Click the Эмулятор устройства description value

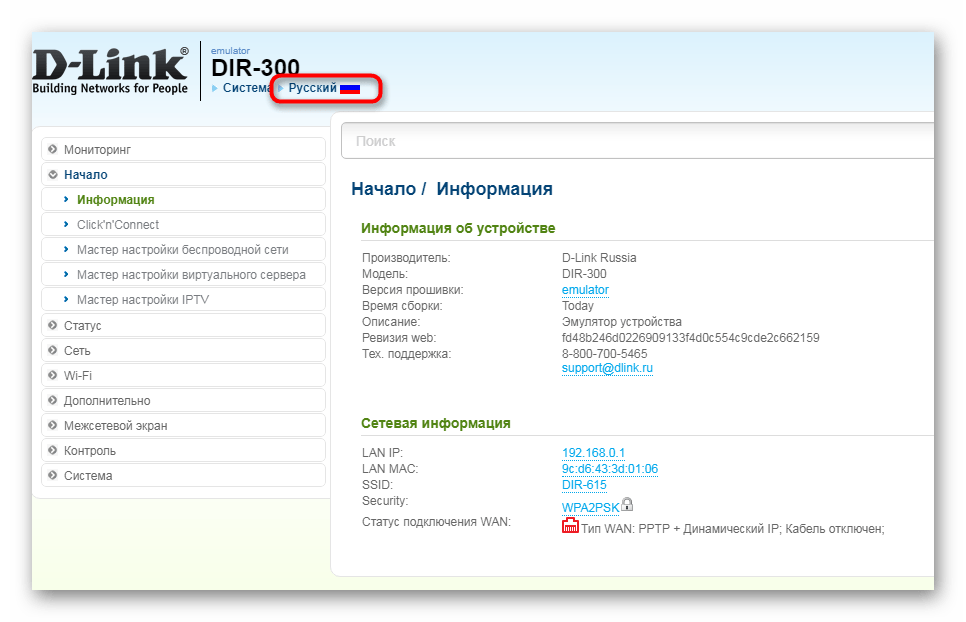click(x=622, y=321)
